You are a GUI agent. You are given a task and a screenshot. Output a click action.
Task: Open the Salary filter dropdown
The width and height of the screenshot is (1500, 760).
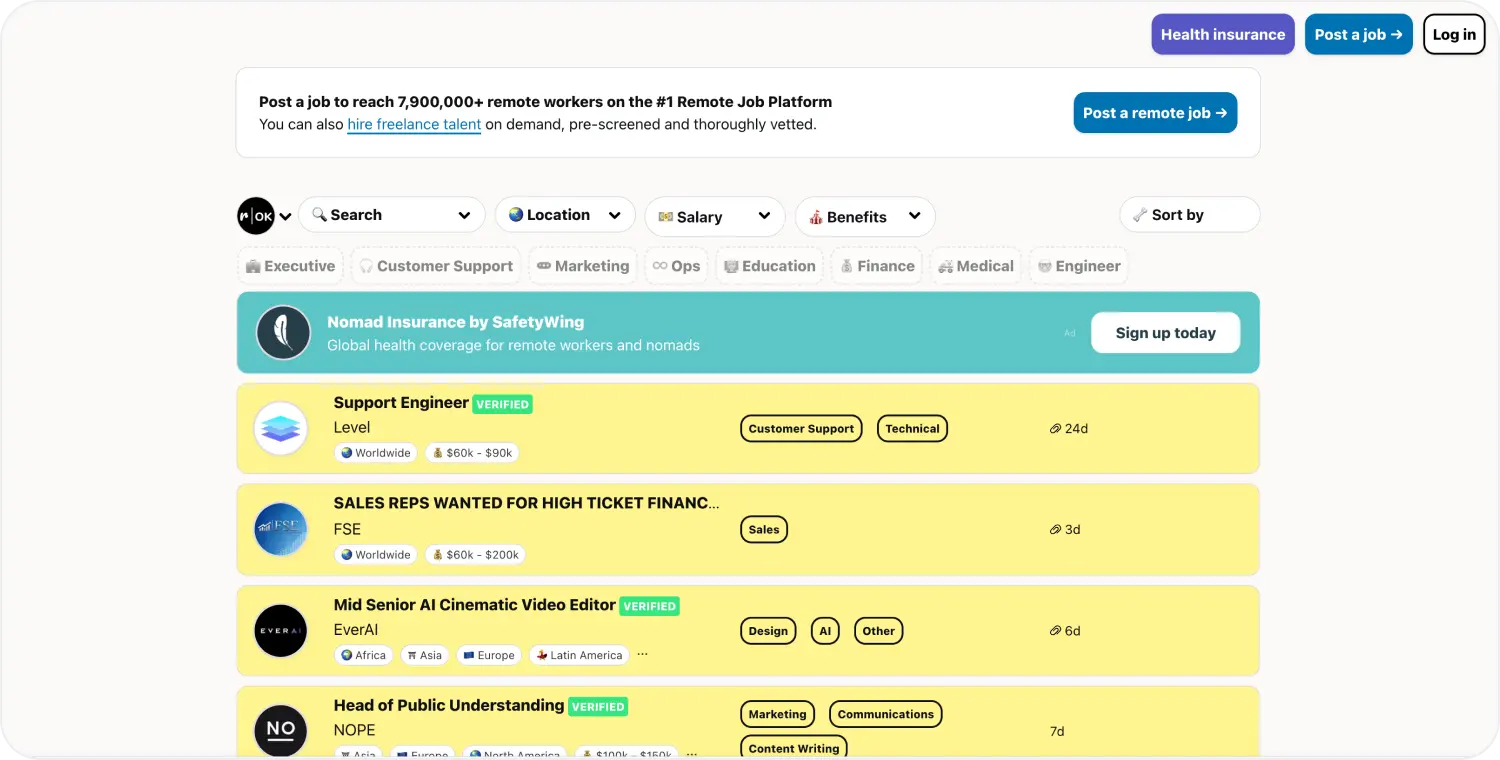click(x=715, y=217)
